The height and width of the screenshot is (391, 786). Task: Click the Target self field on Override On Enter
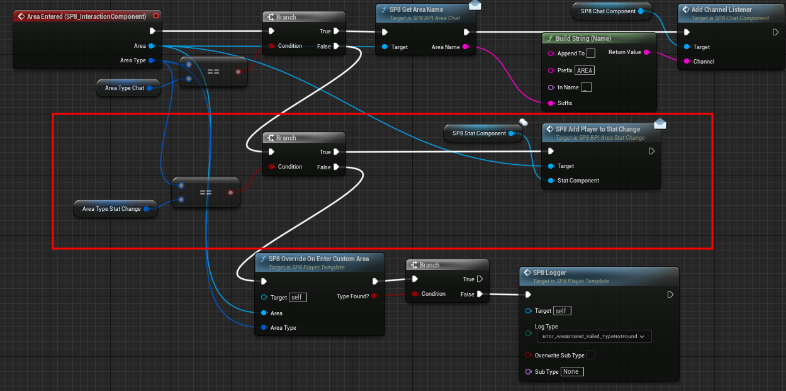click(x=298, y=297)
